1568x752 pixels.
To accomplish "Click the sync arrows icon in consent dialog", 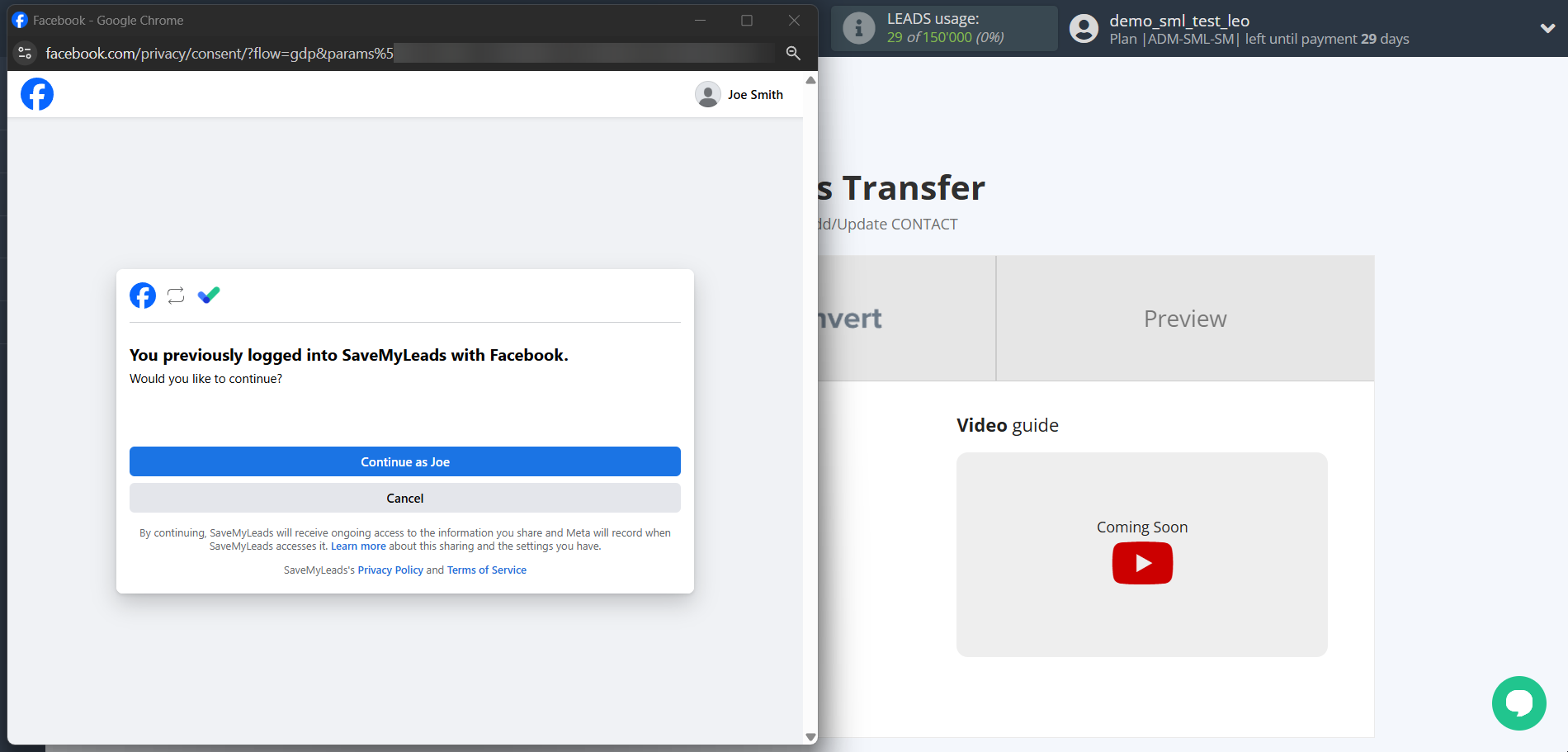I will pos(176,296).
